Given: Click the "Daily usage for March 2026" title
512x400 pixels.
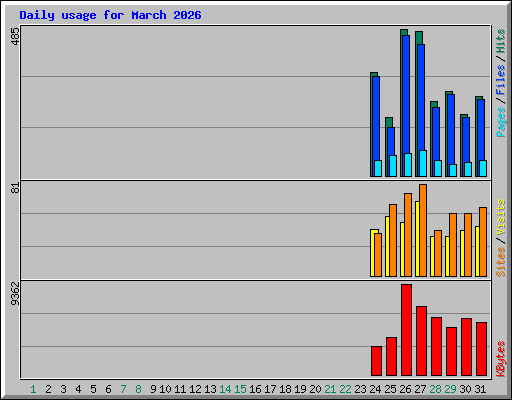Looking at the screenshot, I should [110, 15].
